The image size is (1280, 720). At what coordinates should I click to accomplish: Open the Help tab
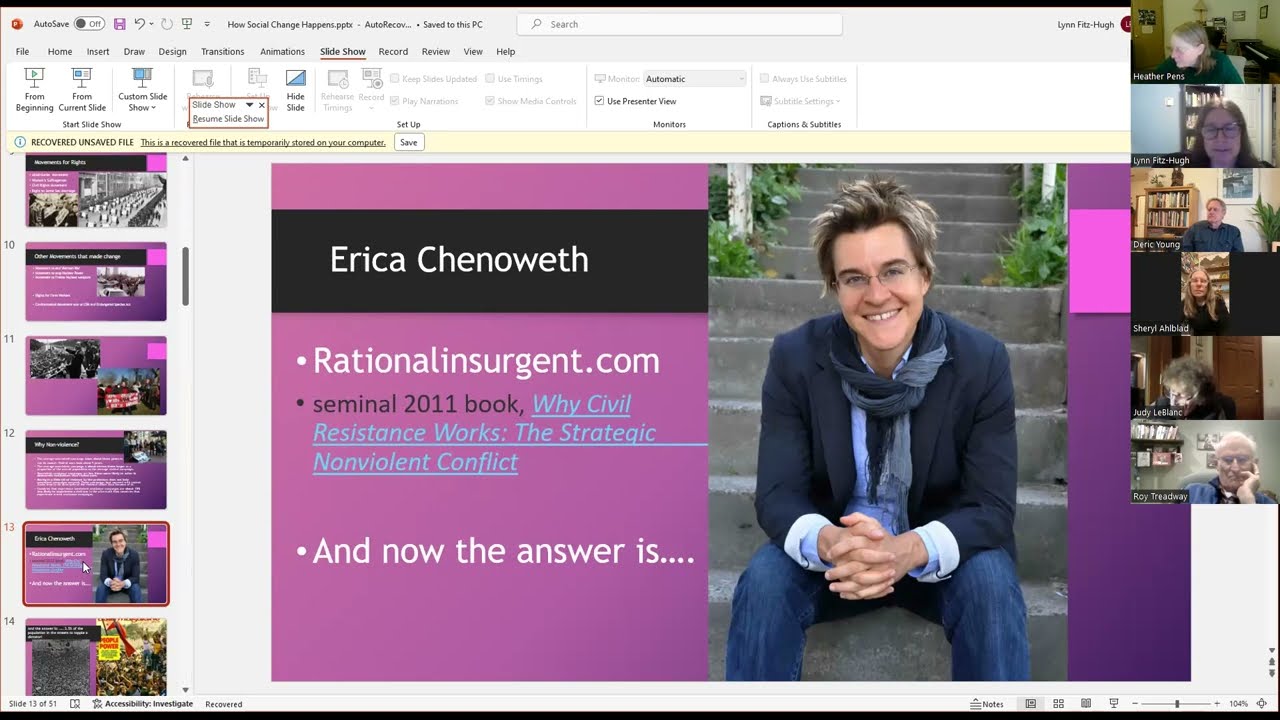pos(506,51)
